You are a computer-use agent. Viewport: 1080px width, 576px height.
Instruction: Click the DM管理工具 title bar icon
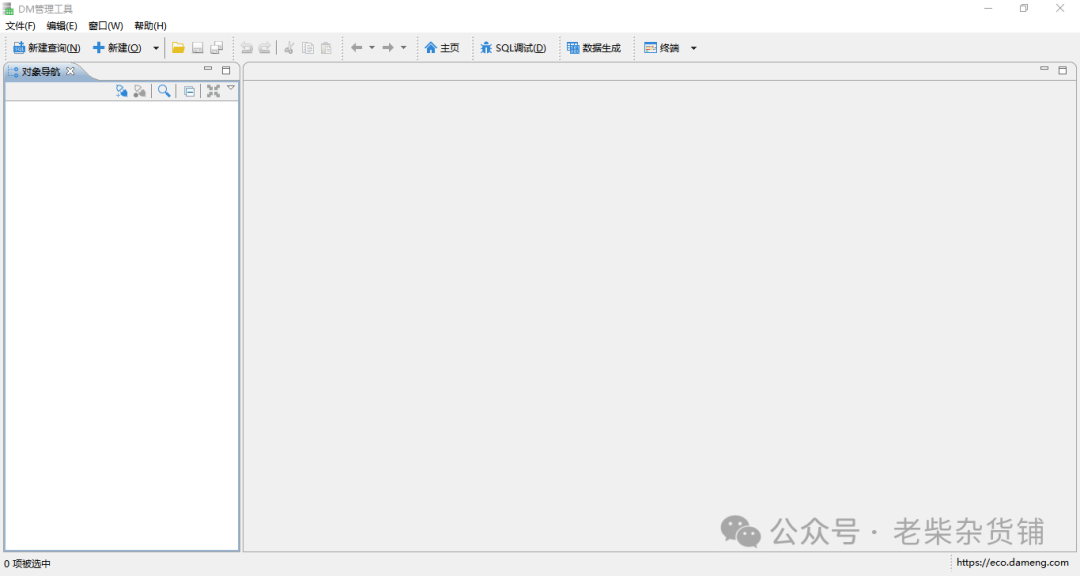click(x=8, y=9)
